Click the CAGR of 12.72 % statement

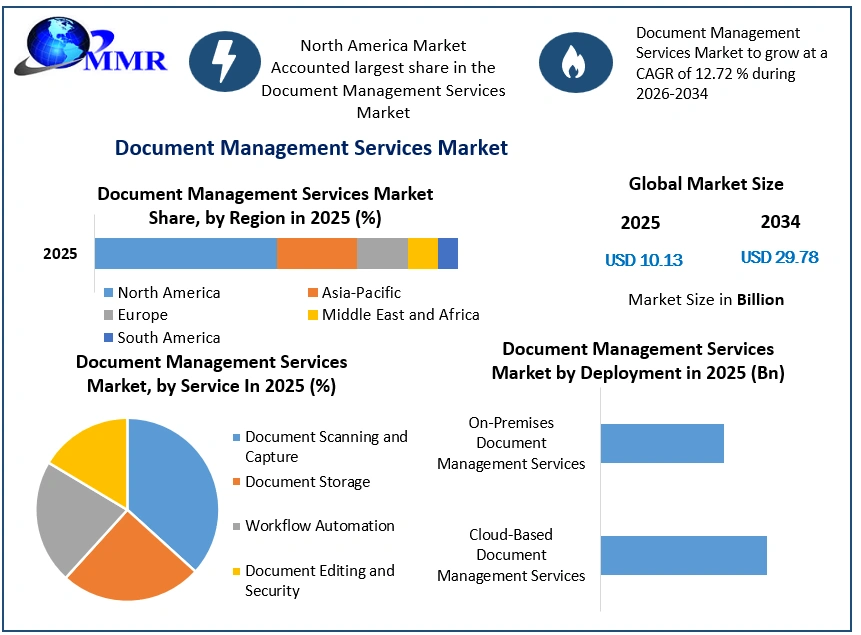tap(731, 63)
